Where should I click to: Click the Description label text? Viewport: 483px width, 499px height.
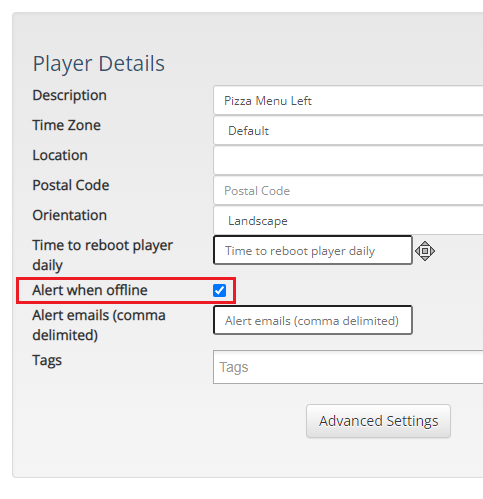[x=69, y=95]
